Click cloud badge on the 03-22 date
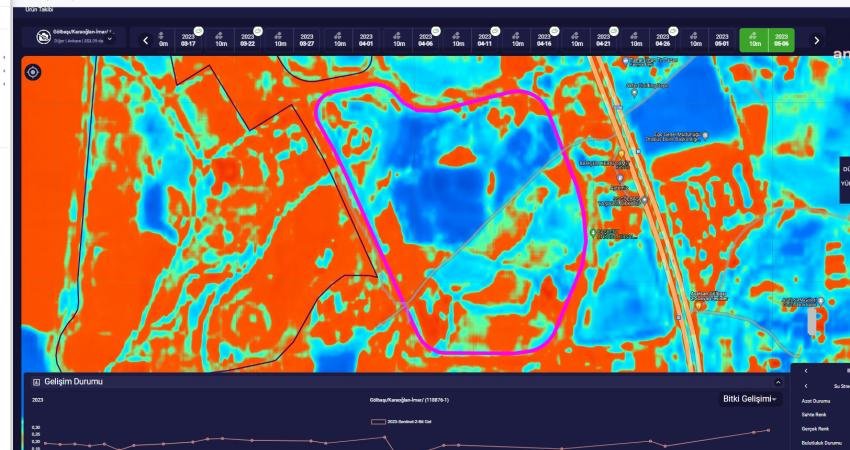 click(x=259, y=31)
